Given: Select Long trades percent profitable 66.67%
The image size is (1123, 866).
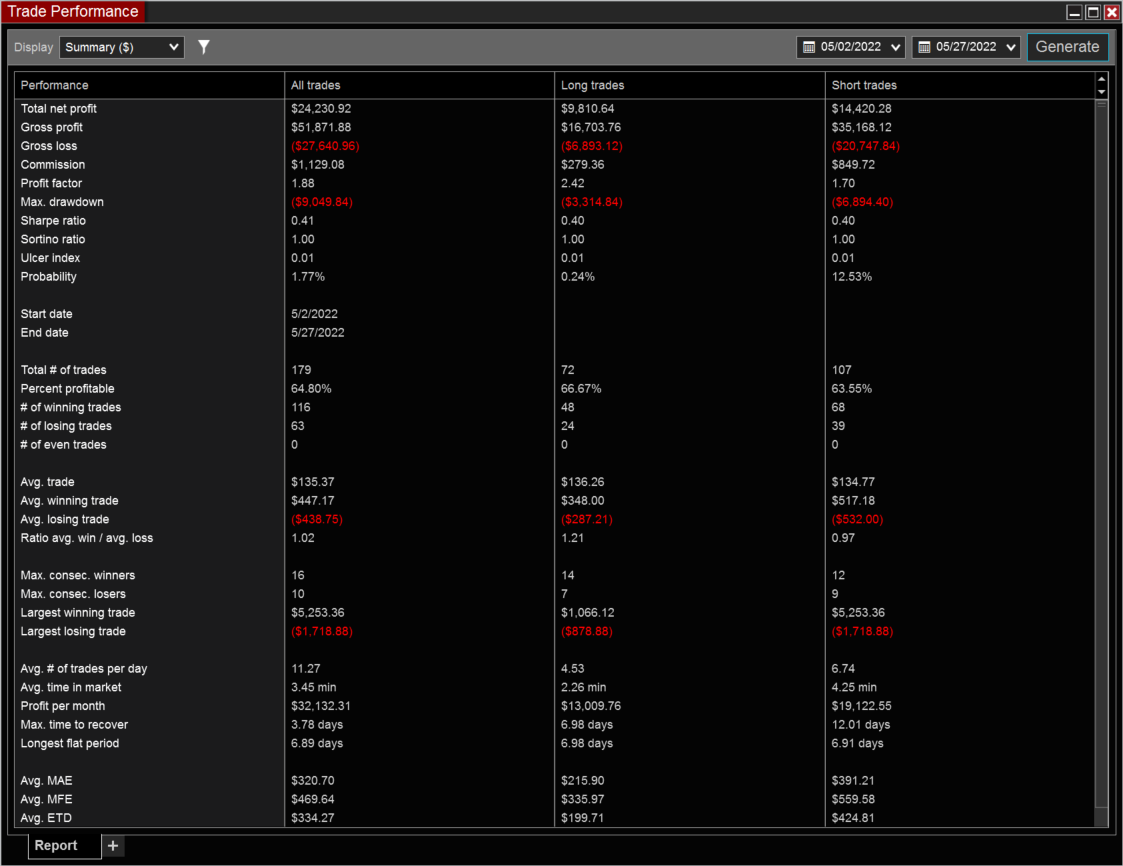Looking at the screenshot, I should coord(581,388).
